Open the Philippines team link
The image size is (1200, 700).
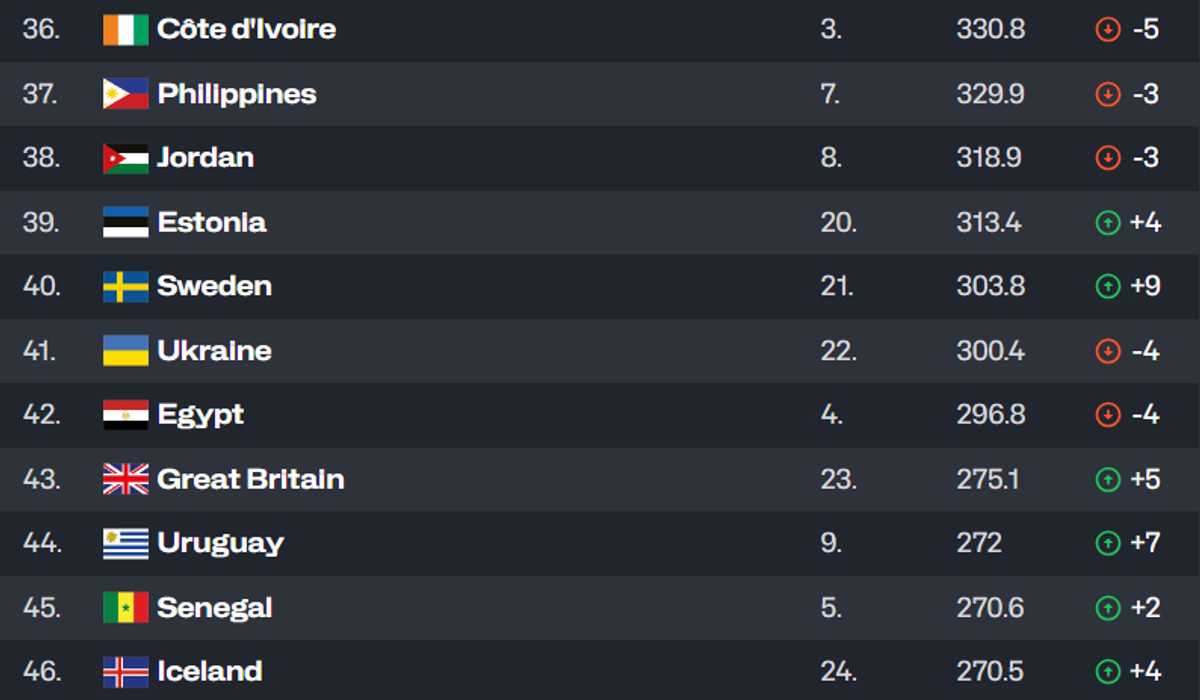coord(236,94)
